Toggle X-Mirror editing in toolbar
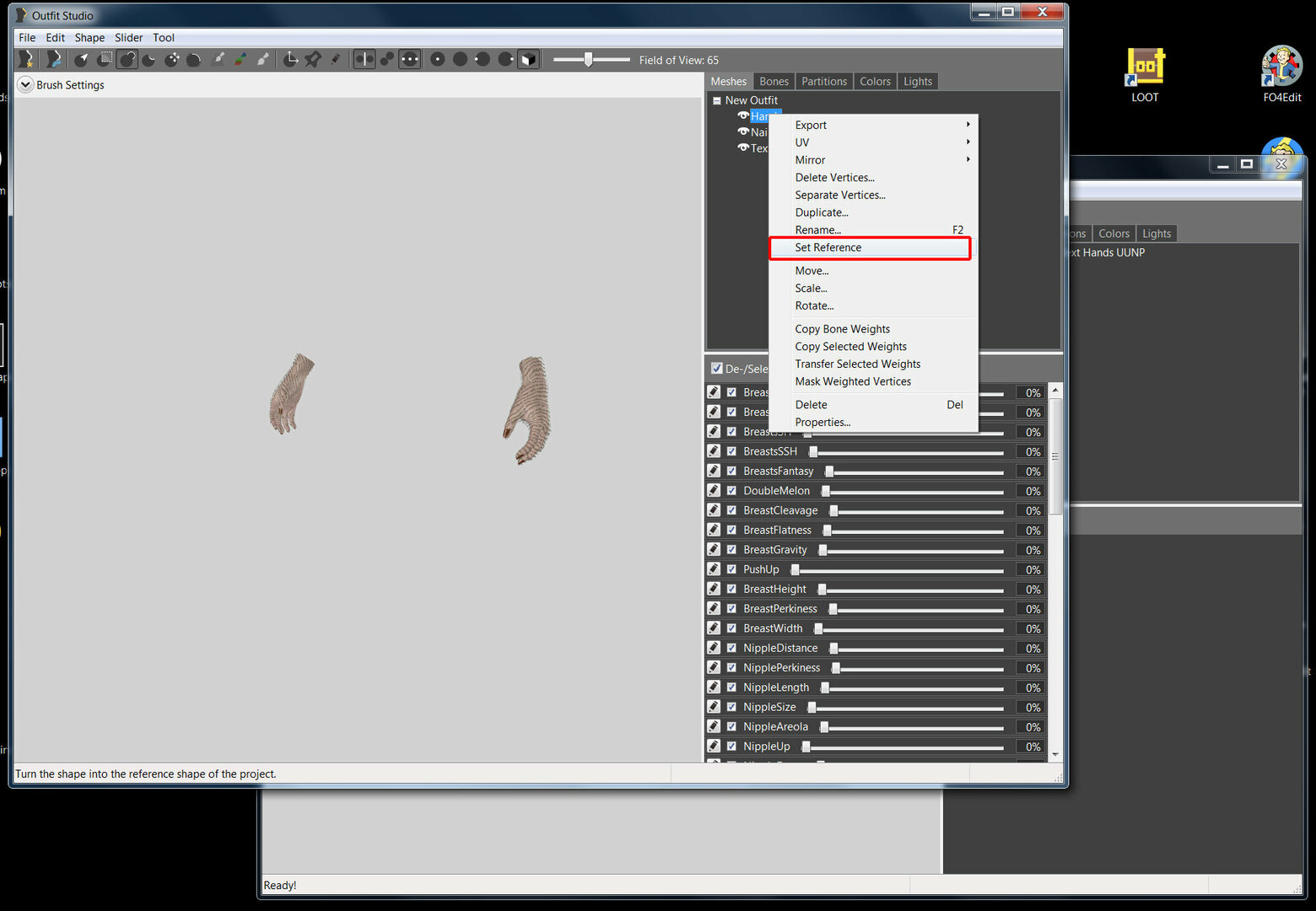Screen dimensions: 1316x911 (364, 59)
